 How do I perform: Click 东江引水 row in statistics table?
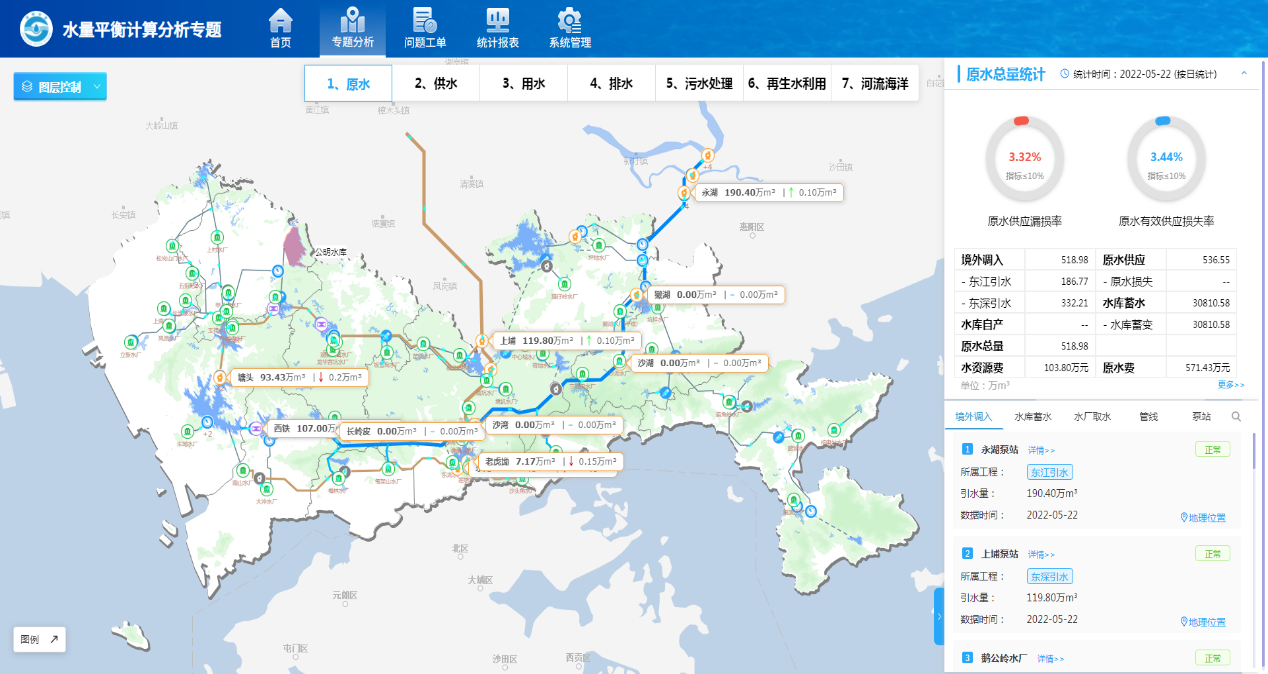[1025, 282]
